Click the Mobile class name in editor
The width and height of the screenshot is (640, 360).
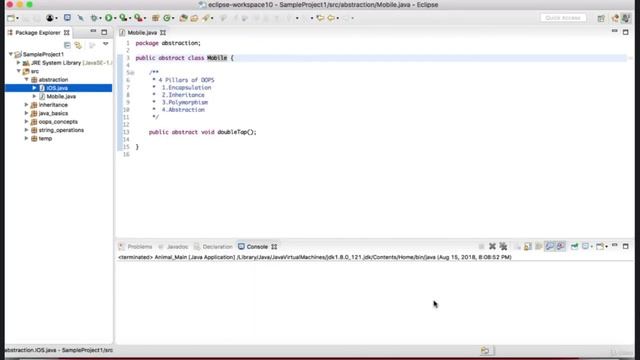click(x=217, y=58)
